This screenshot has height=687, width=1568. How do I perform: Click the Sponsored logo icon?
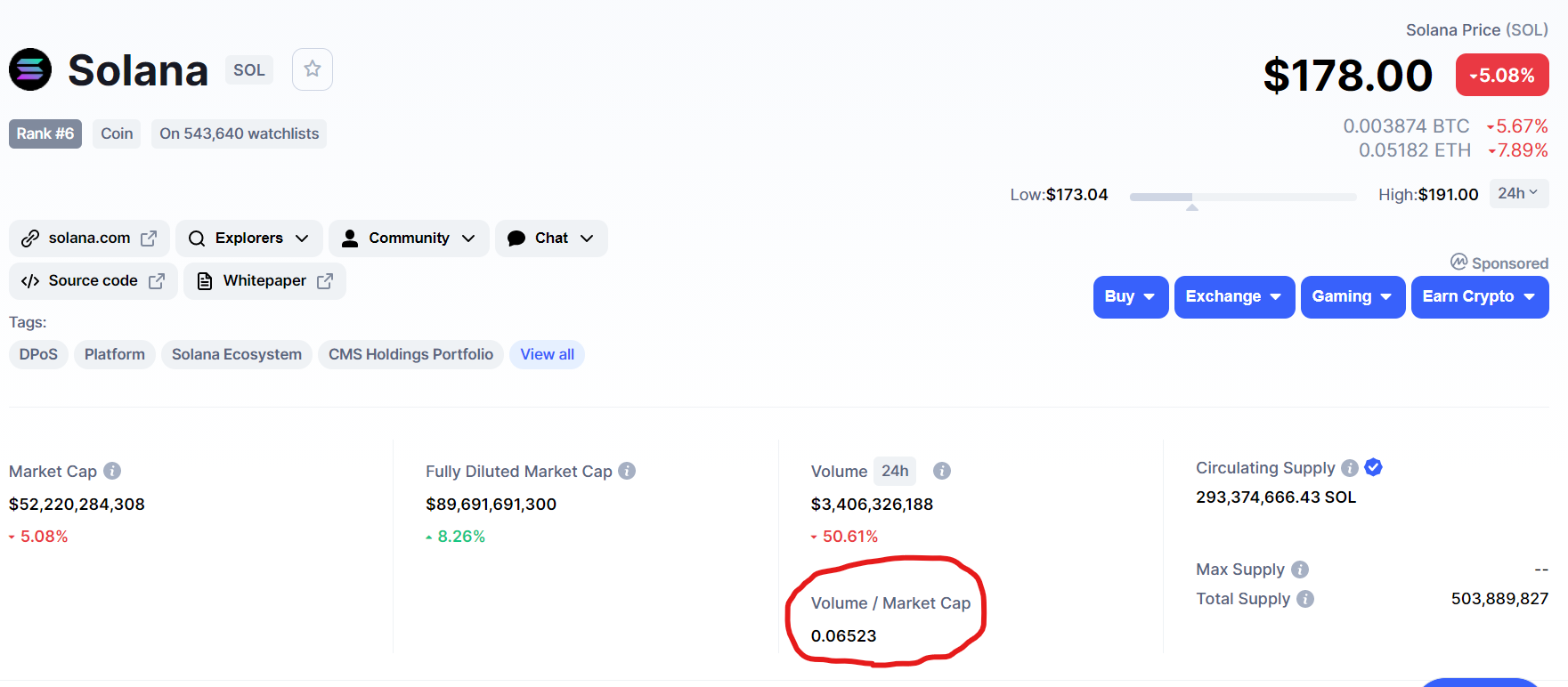click(x=1458, y=262)
